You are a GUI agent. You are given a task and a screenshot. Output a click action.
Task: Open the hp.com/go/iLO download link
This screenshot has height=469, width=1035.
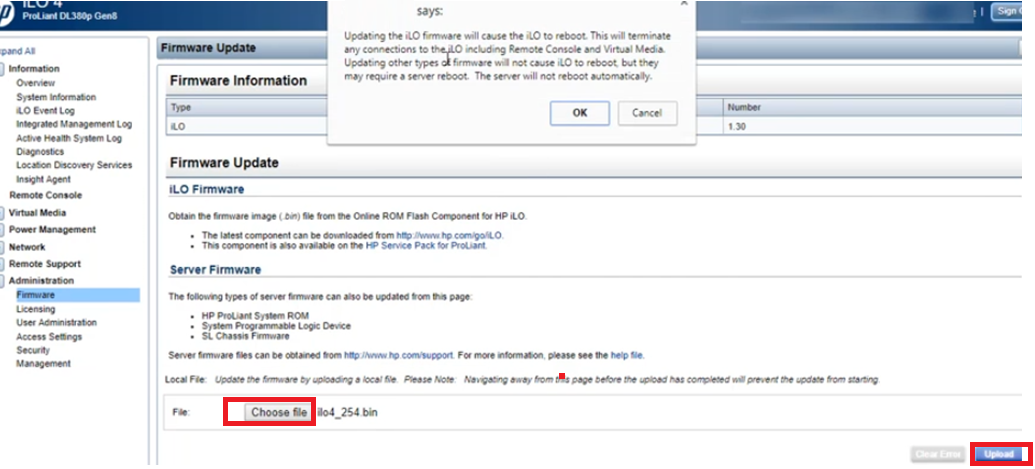[x=450, y=235]
